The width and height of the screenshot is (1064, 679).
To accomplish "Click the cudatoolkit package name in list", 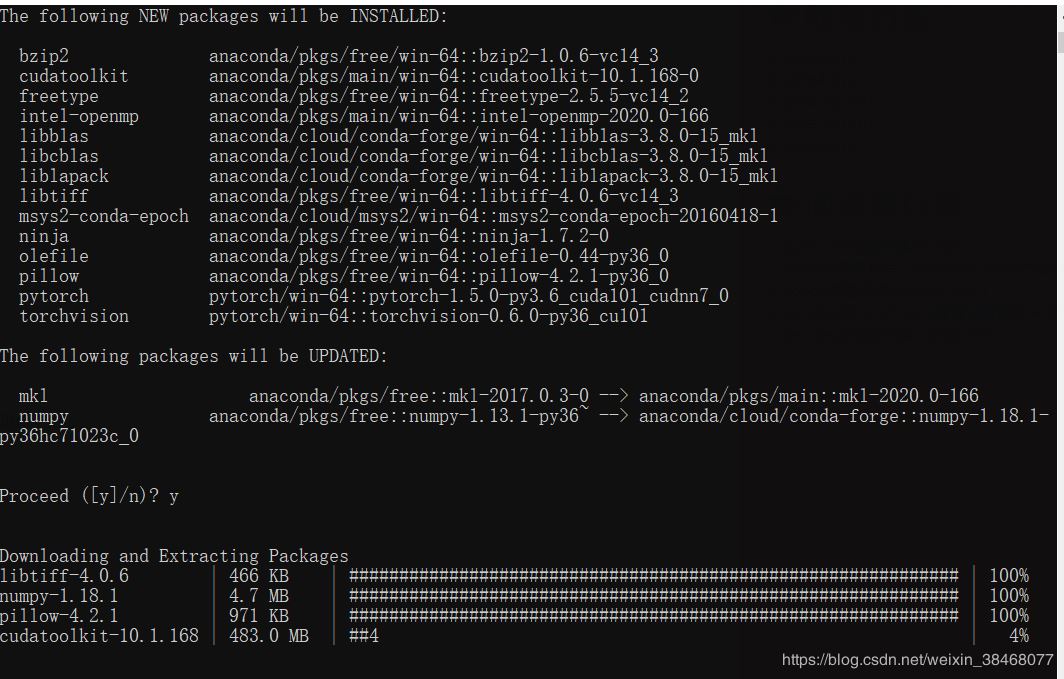I will (73, 76).
